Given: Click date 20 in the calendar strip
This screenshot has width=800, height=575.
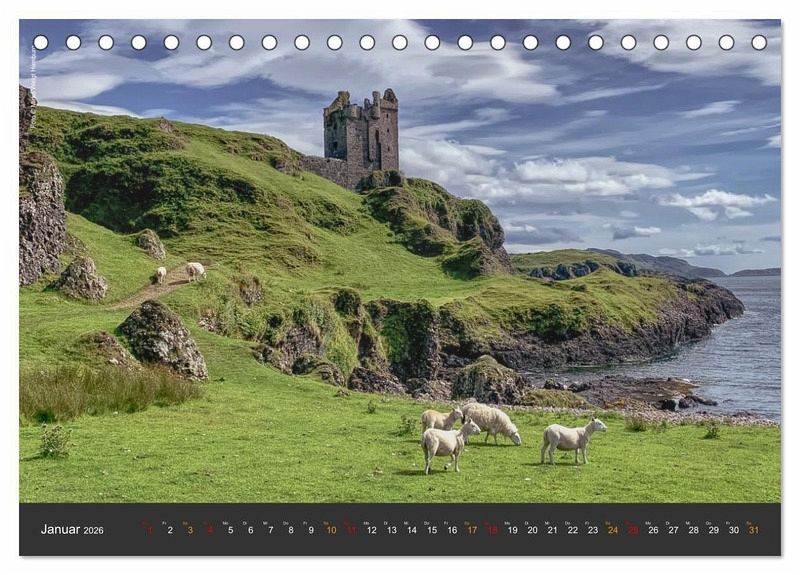Looking at the screenshot, I should [x=532, y=530].
